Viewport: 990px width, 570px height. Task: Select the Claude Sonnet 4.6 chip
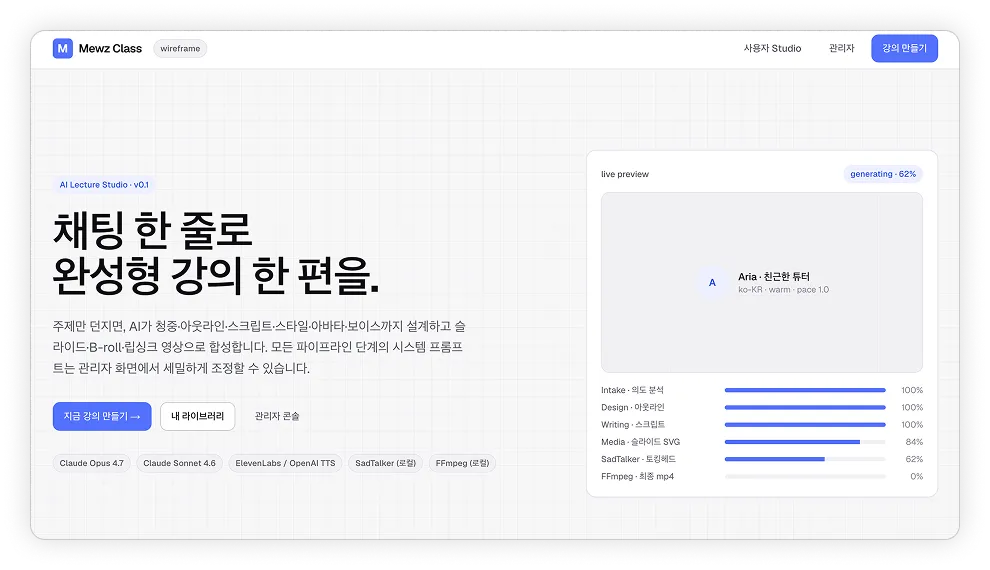[179, 463]
